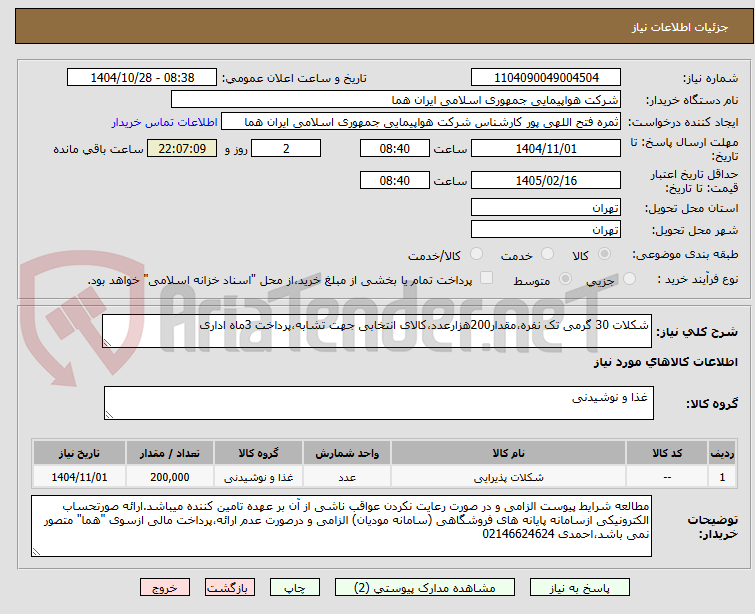Screen dimensions: 755x614
Task: Click the خروج exit button
Action: [165, 588]
